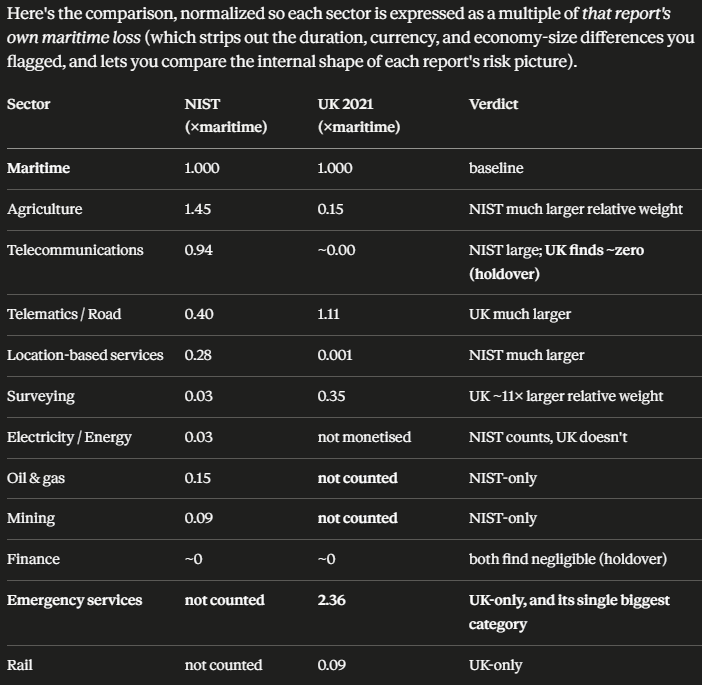Click the Agriculture NIST value 1.45
This screenshot has height=685, width=702.
(197, 209)
